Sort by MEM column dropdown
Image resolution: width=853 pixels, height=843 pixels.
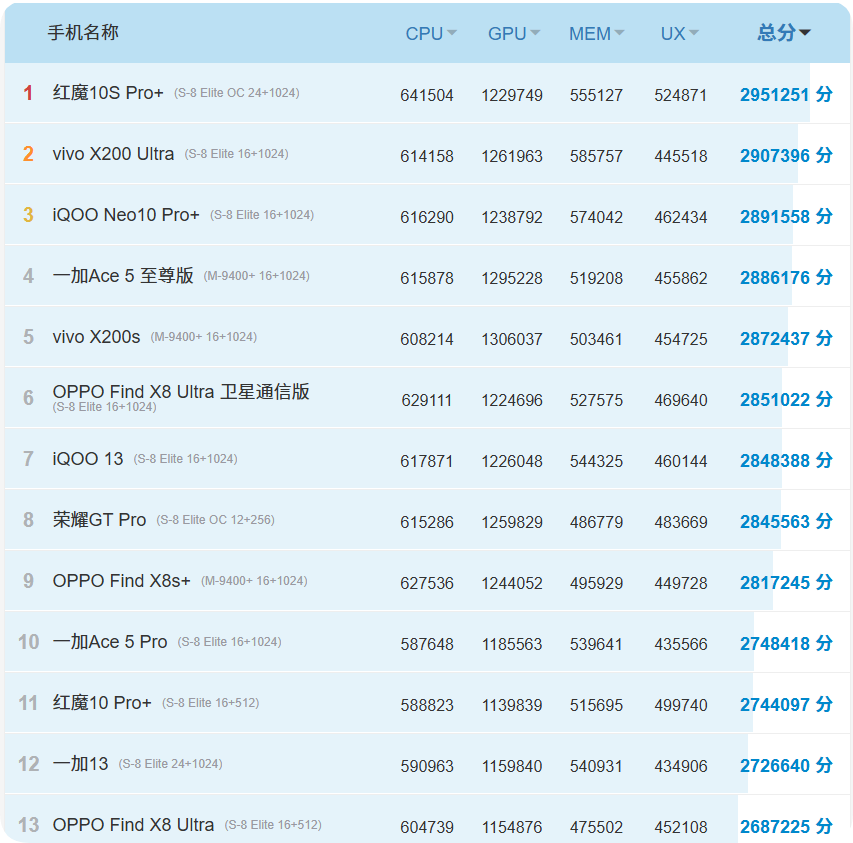(596, 34)
